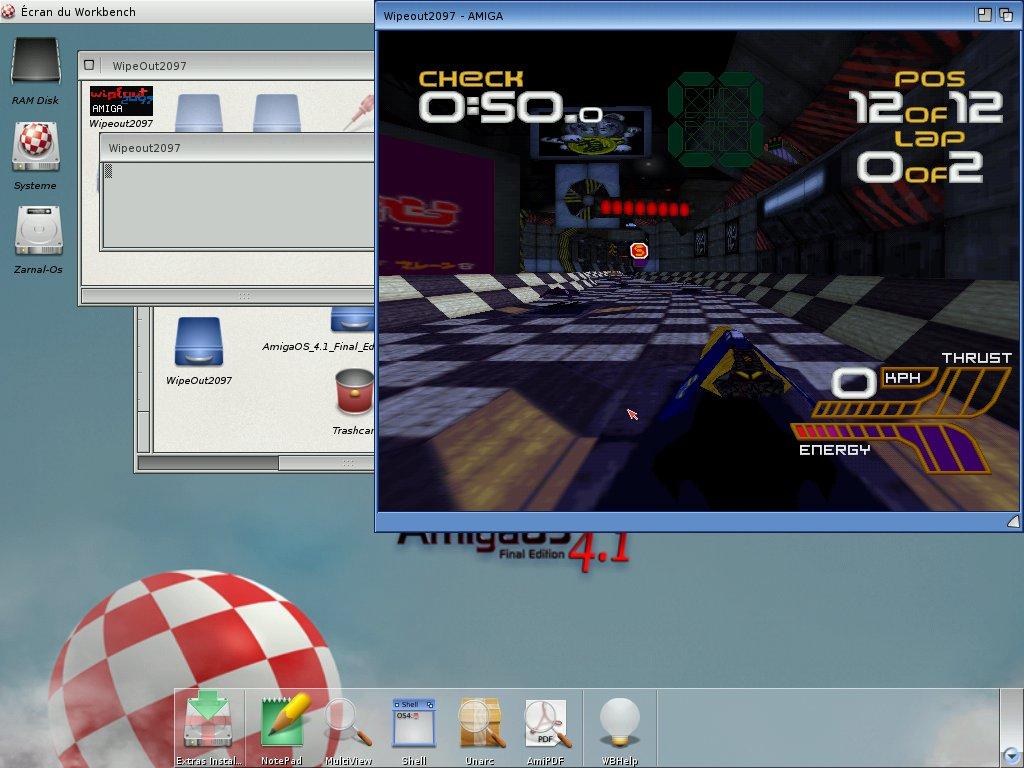Viewport: 1024px width, 768px height.
Task: Click the WipeOut2097 drawer horizontal scrollbar
Action: point(227,296)
